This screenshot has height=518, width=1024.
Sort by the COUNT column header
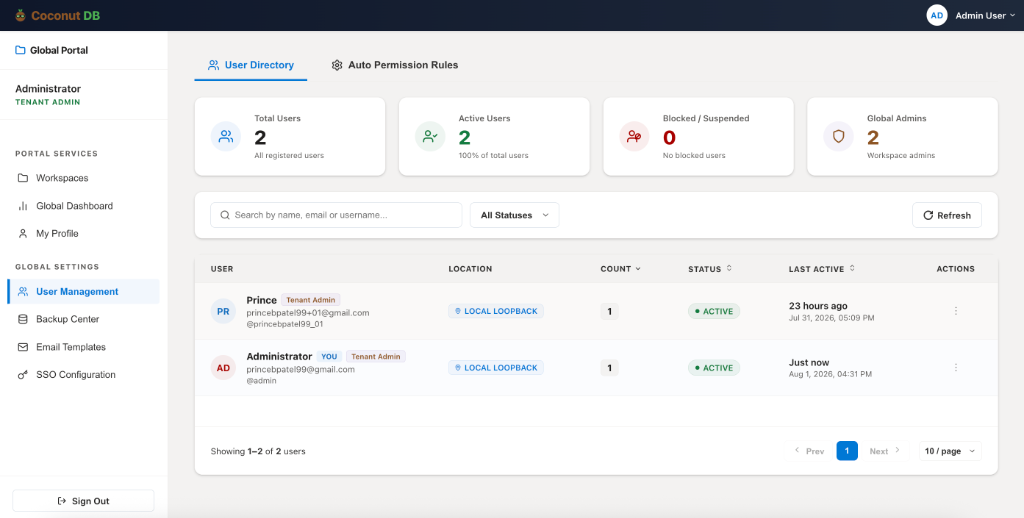(620, 268)
